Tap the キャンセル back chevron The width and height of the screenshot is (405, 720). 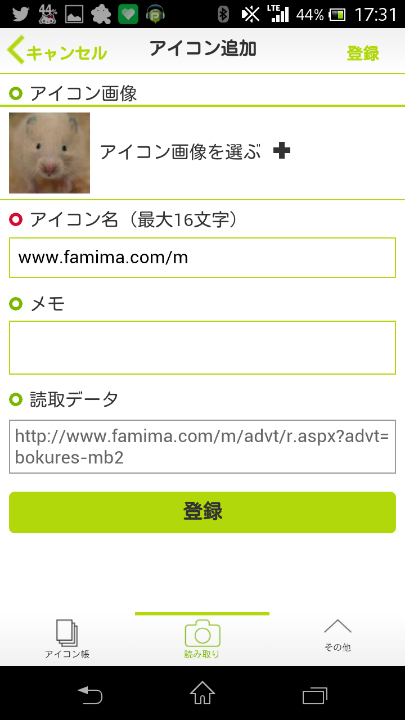tap(15, 51)
